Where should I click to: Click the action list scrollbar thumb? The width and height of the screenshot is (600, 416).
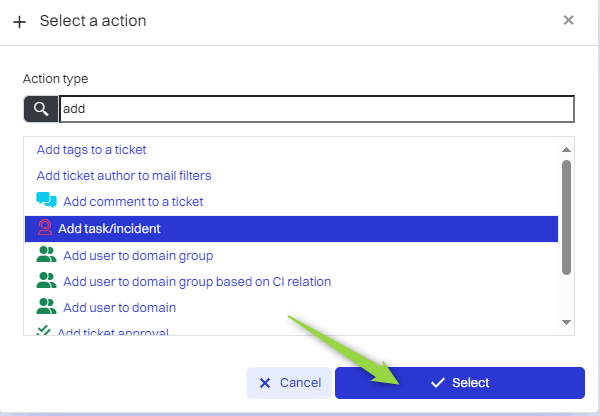tap(566, 215)
